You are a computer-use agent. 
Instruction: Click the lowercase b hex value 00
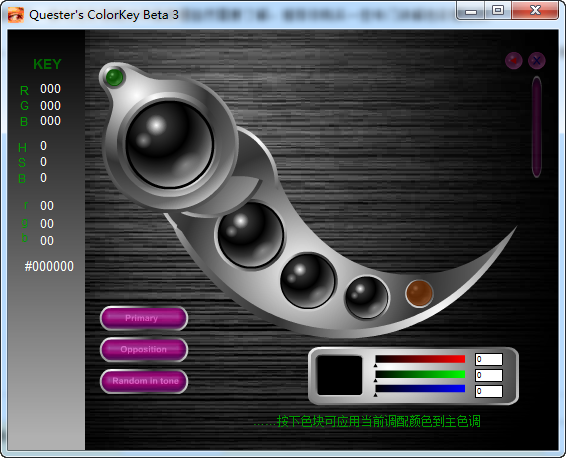click(47, 241)
